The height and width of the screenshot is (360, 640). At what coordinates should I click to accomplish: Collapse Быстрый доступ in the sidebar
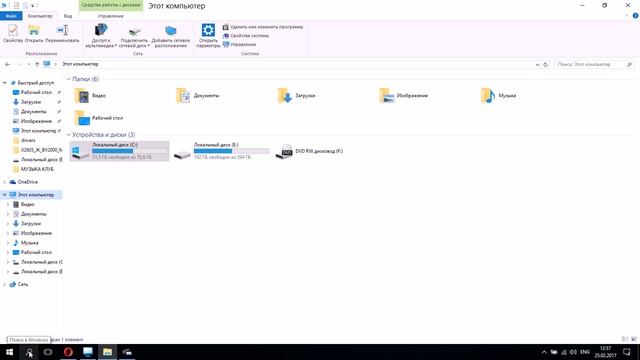[x=5, y=83]
